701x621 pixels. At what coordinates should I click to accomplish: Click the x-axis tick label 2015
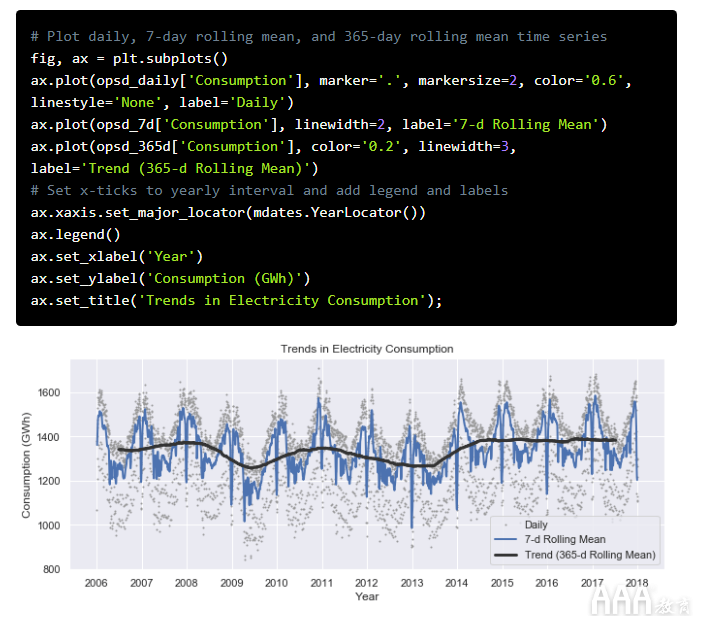(x=502, y=583)
